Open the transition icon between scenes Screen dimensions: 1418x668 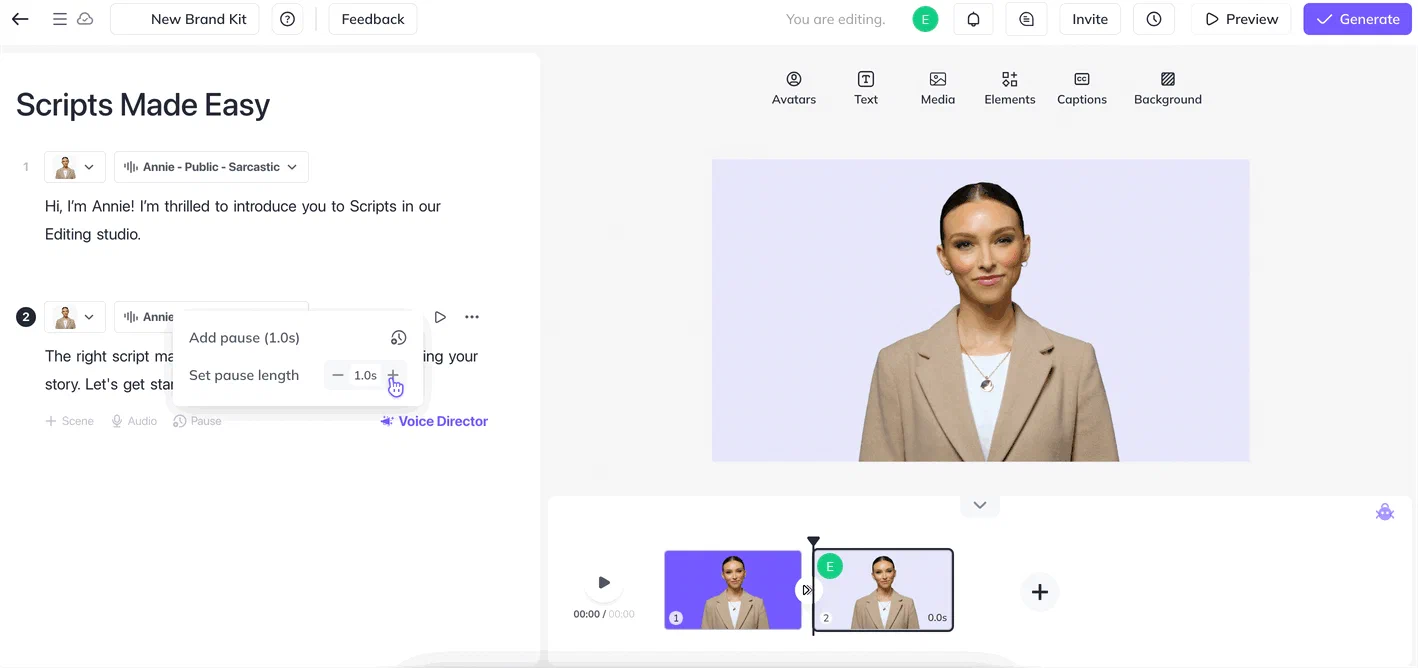click(x=807, y=590)
